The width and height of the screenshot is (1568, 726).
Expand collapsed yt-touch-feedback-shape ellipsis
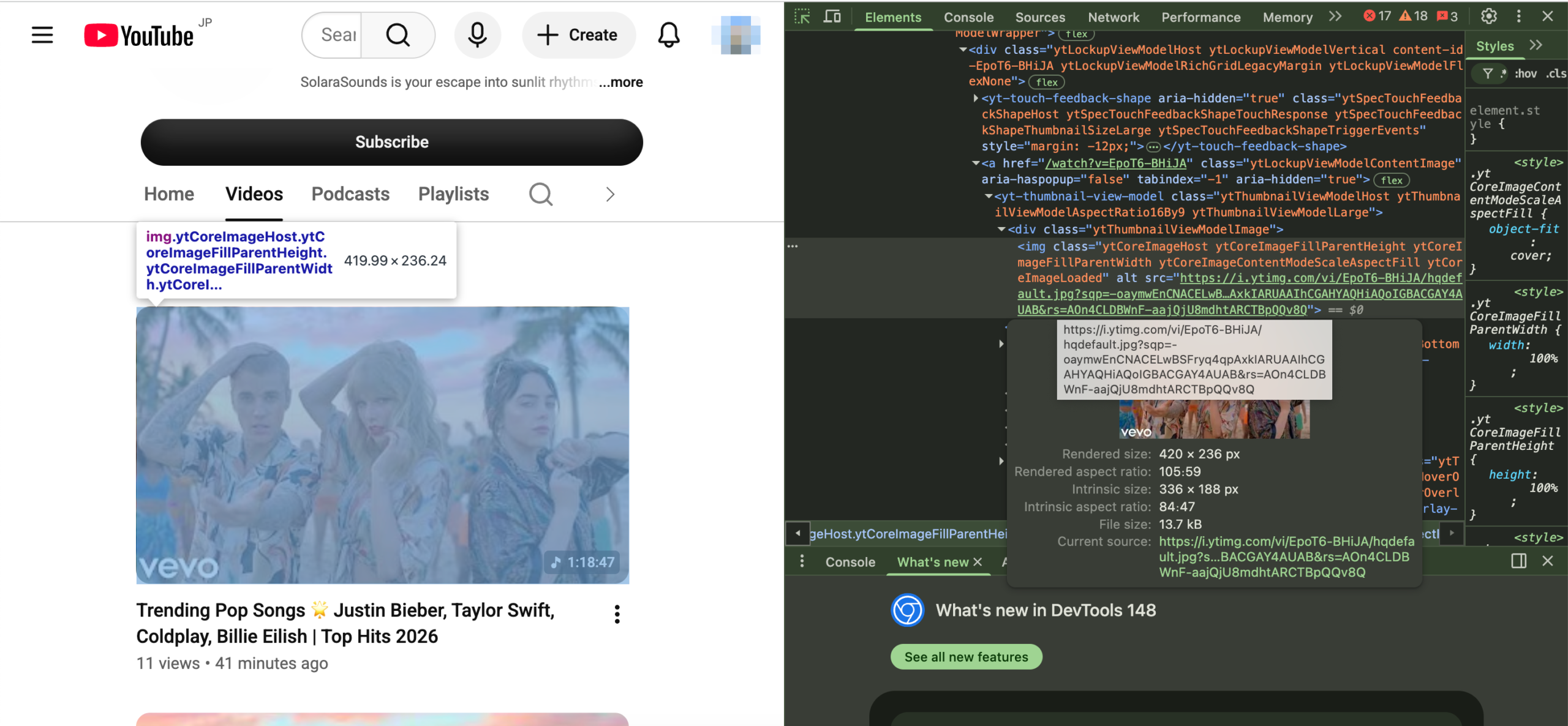coord(1153,147)
